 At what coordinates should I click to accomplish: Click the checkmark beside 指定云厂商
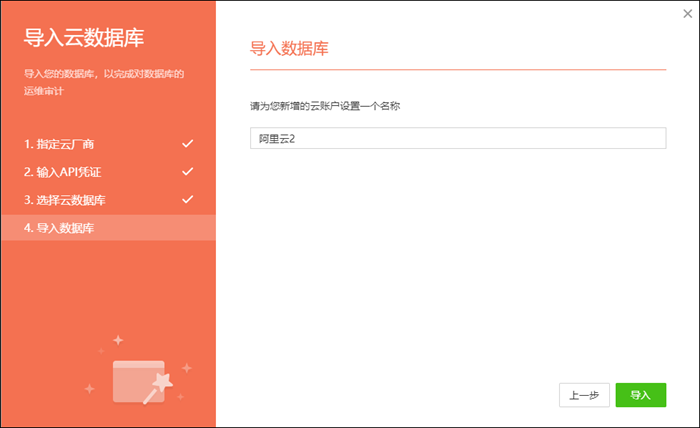(187, 144)
